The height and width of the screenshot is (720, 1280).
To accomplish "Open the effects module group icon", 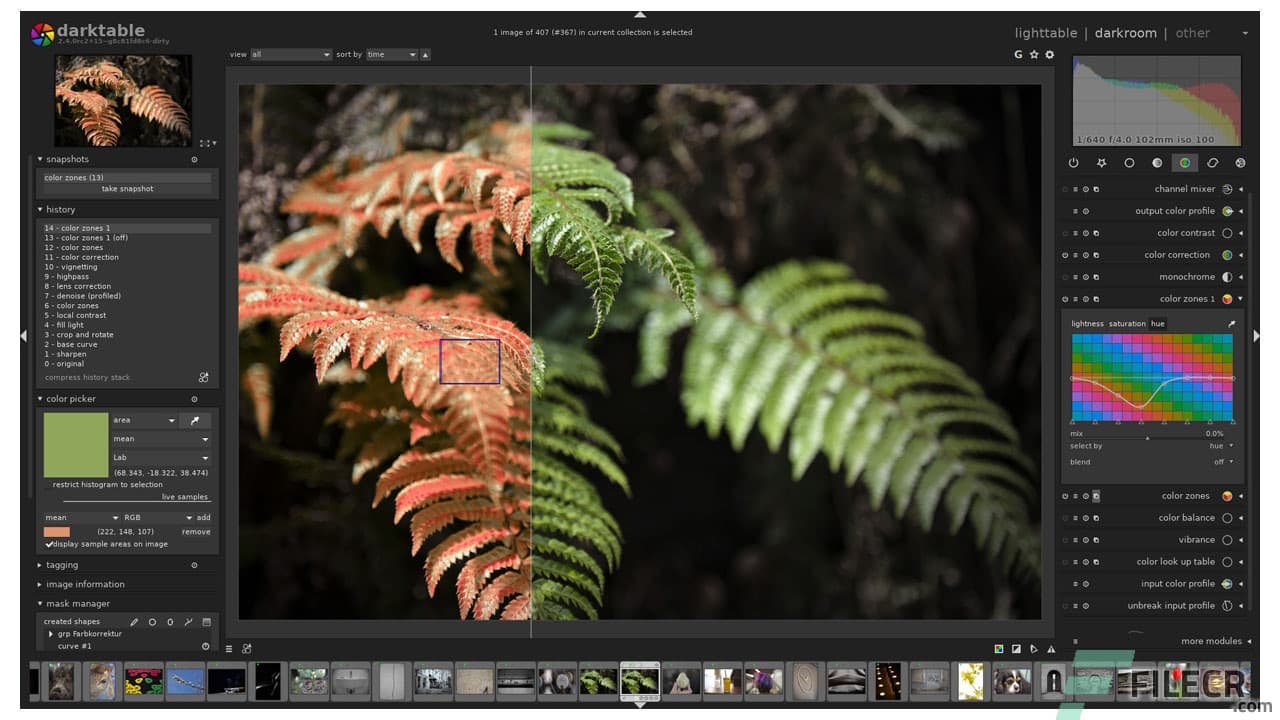I will click(1240, 162).
